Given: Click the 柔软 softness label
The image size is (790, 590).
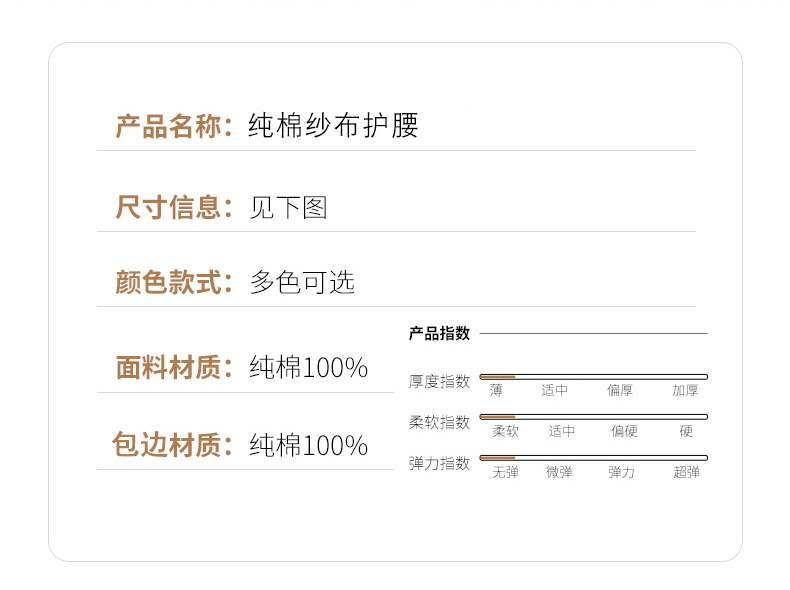Looking at the screenshot, I should coord(505,431).
